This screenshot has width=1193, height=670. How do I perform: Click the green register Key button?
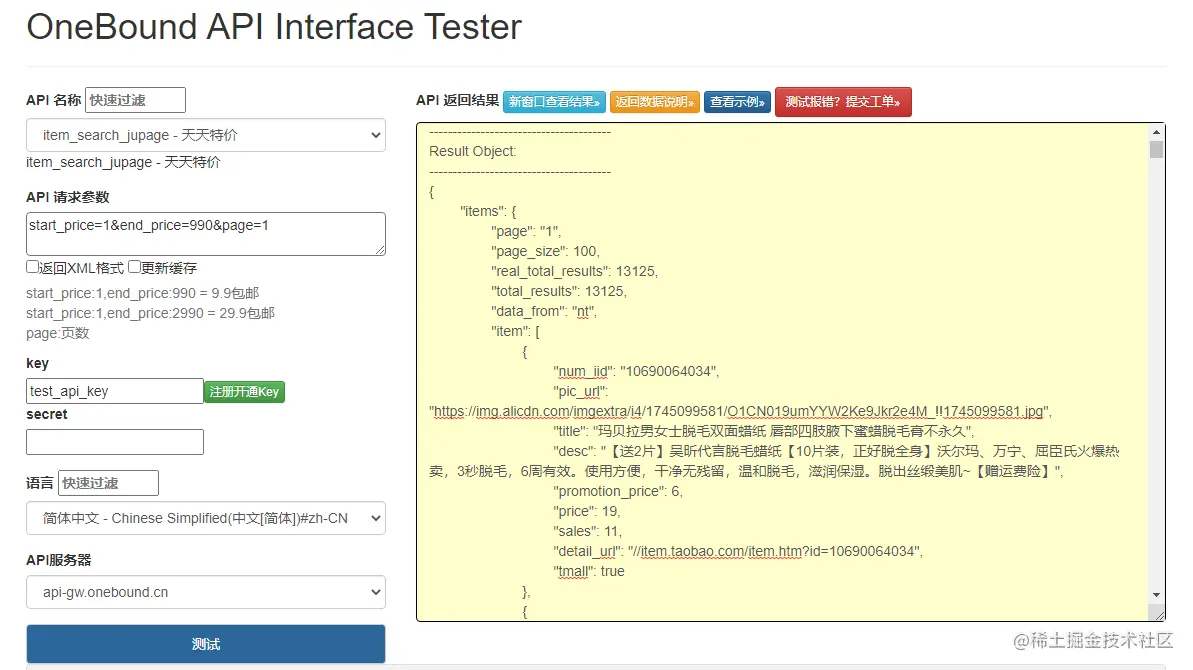[244, 392]
